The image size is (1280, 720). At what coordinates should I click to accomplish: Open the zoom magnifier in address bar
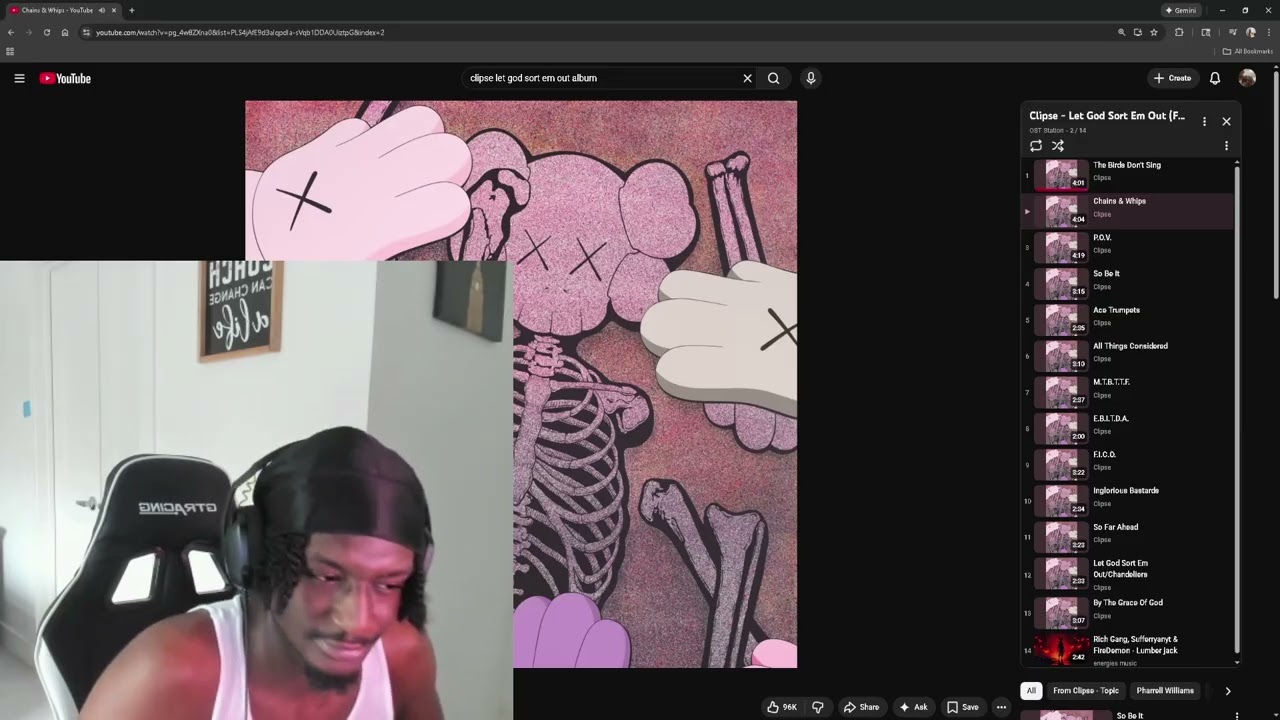tap(1121, 32)
